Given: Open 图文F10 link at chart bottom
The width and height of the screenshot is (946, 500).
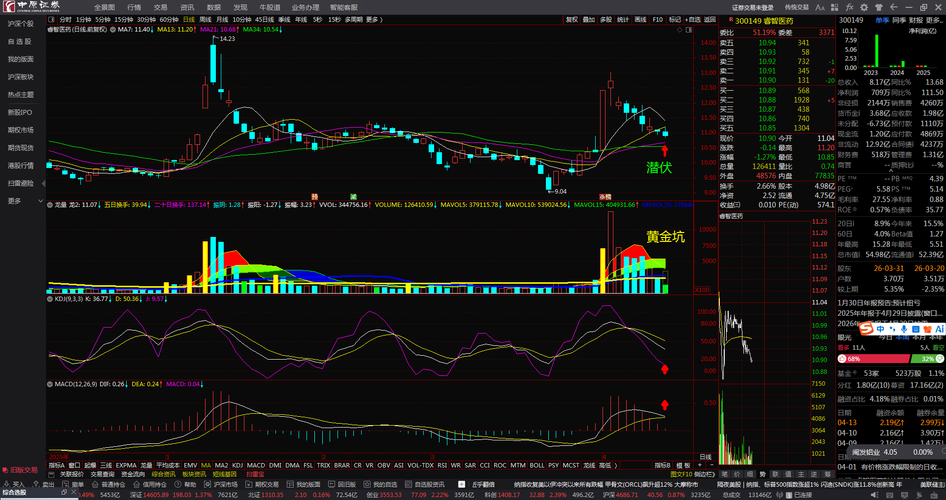Looking at the screenshot, I should click(681, 475).
